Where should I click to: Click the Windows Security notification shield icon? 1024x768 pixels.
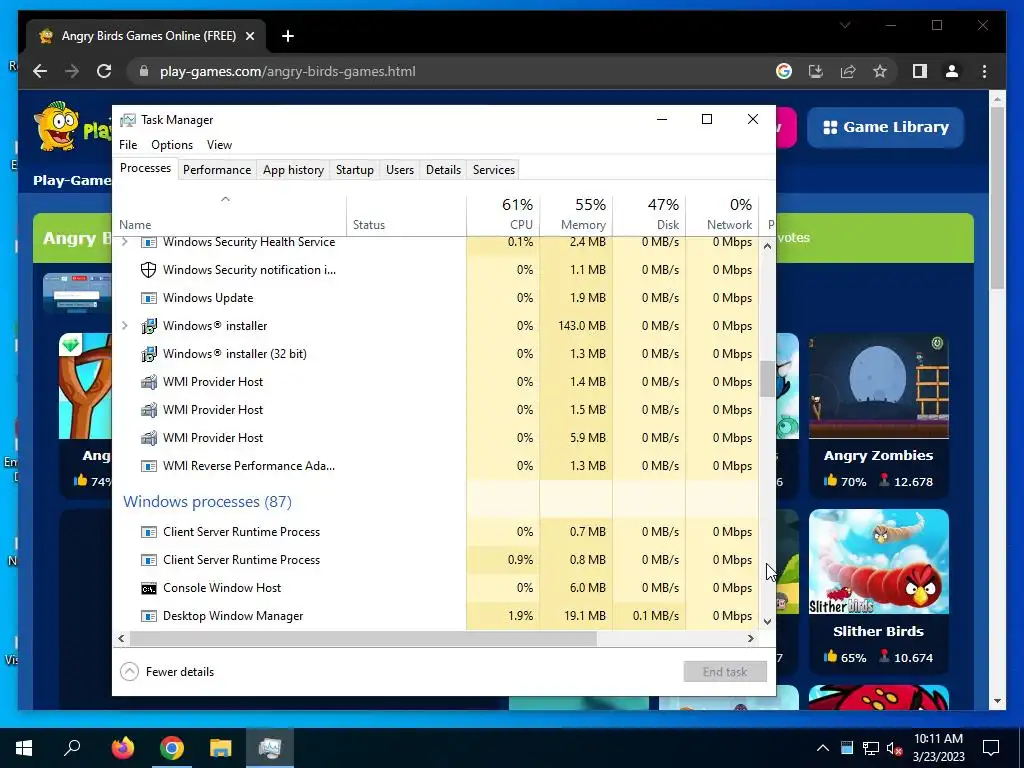(149, 270)
